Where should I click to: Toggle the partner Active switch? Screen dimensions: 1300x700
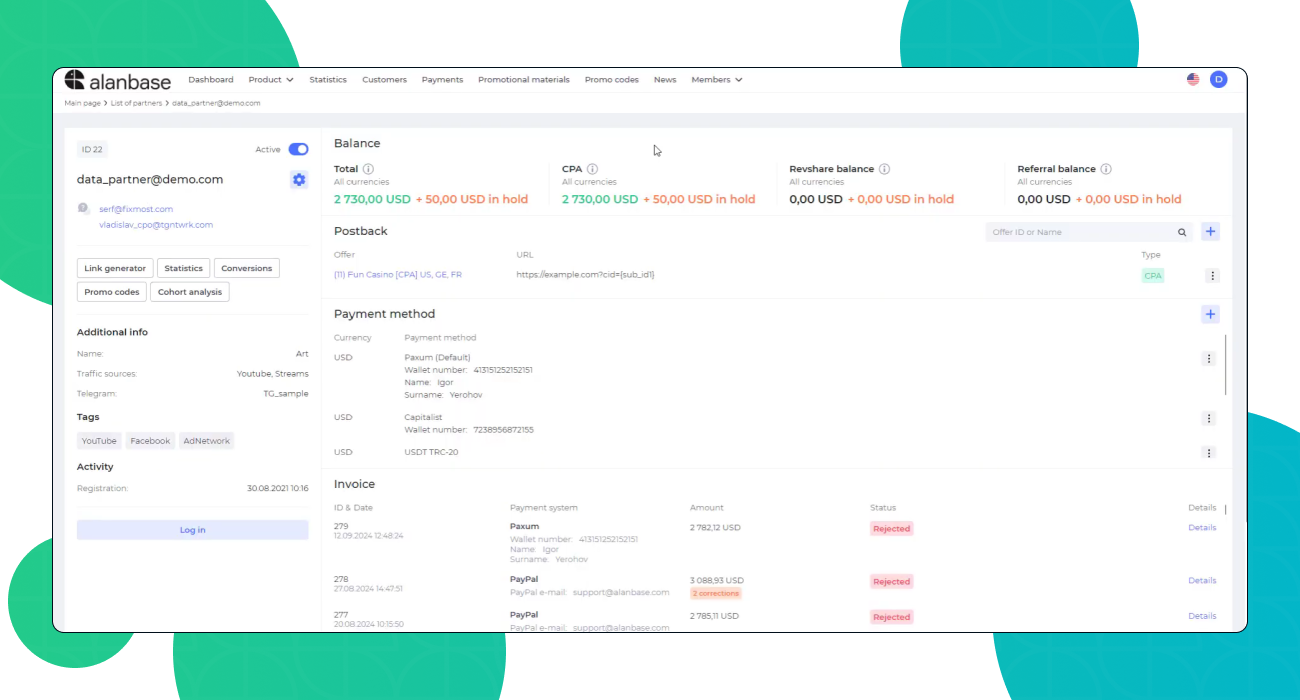coord(298,150)
